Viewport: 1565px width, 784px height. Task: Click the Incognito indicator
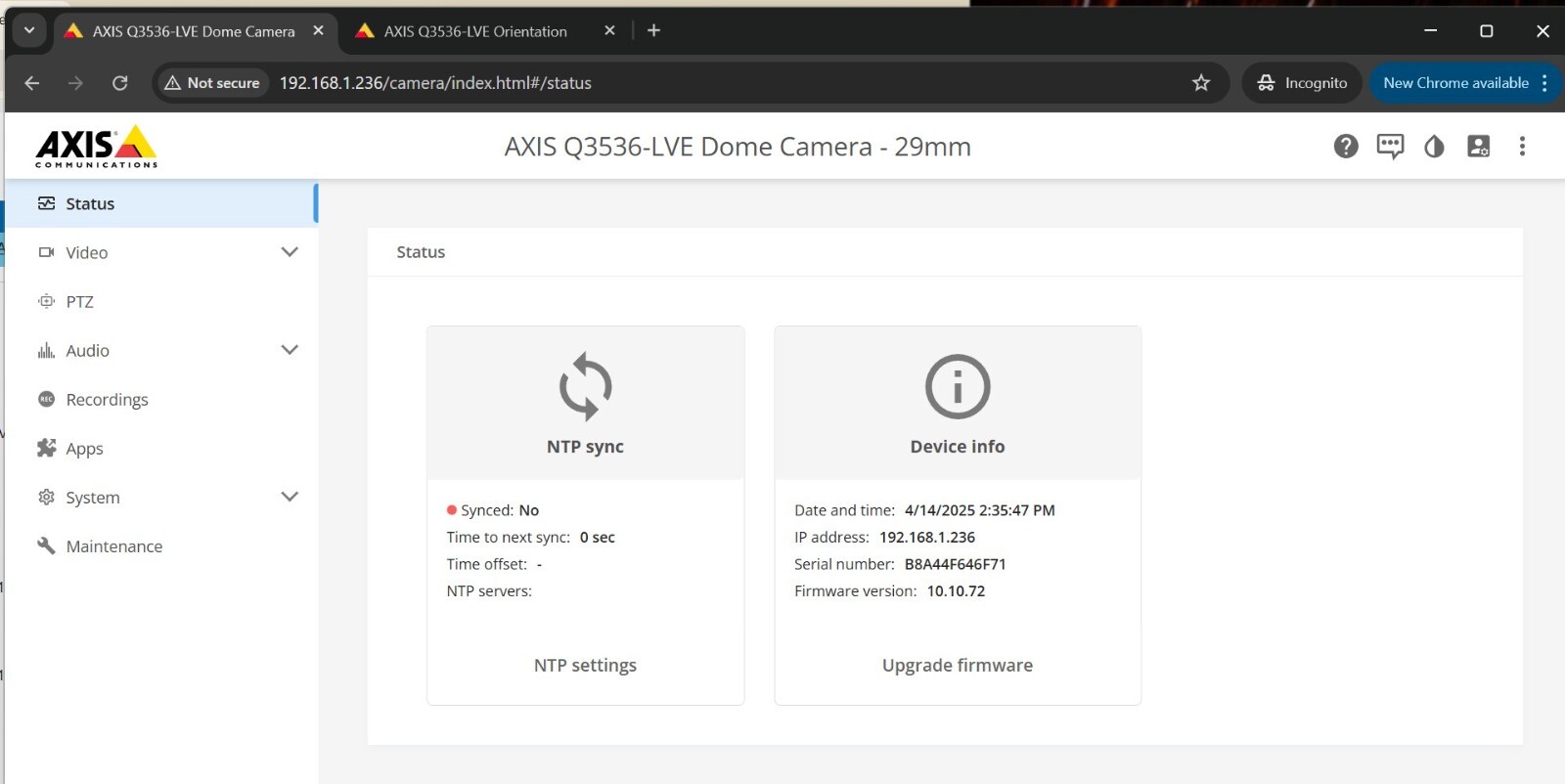[1302, 83]
